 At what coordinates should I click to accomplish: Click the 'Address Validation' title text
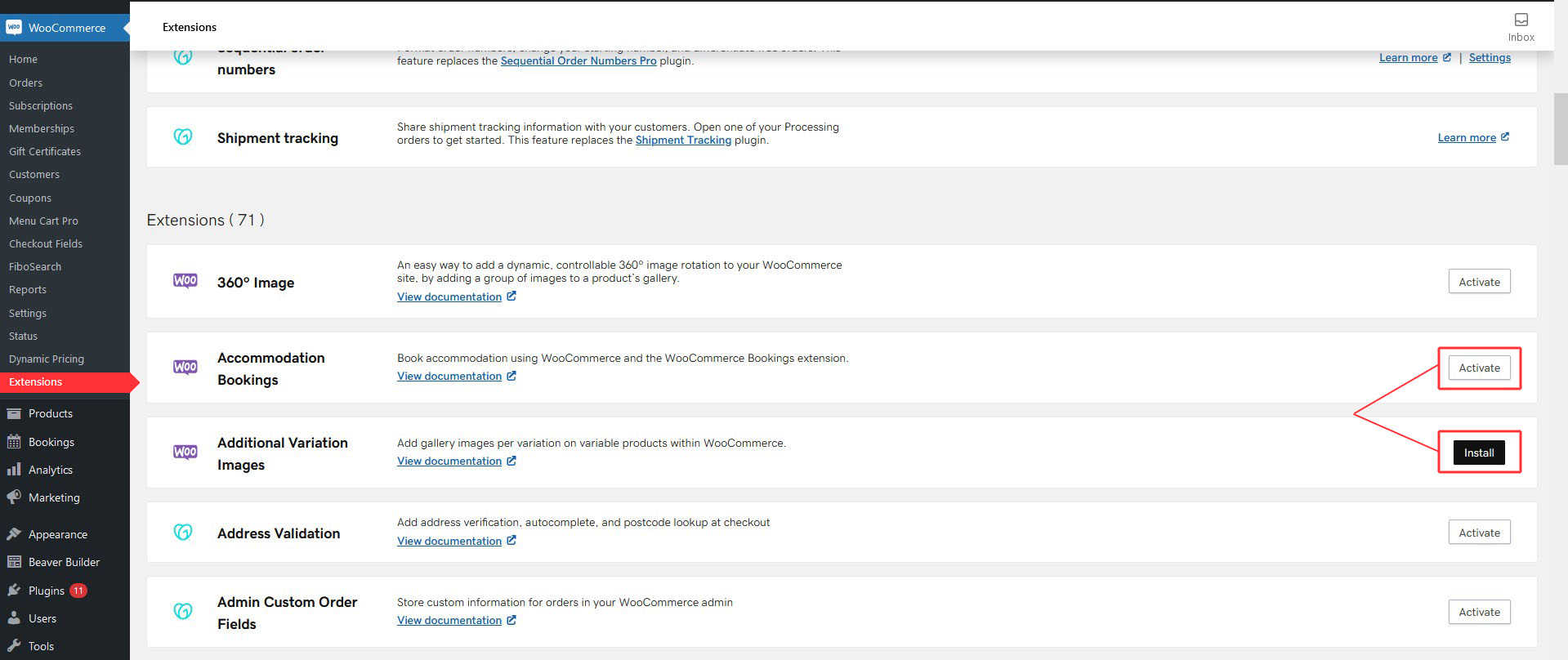(x=279, y=533)
